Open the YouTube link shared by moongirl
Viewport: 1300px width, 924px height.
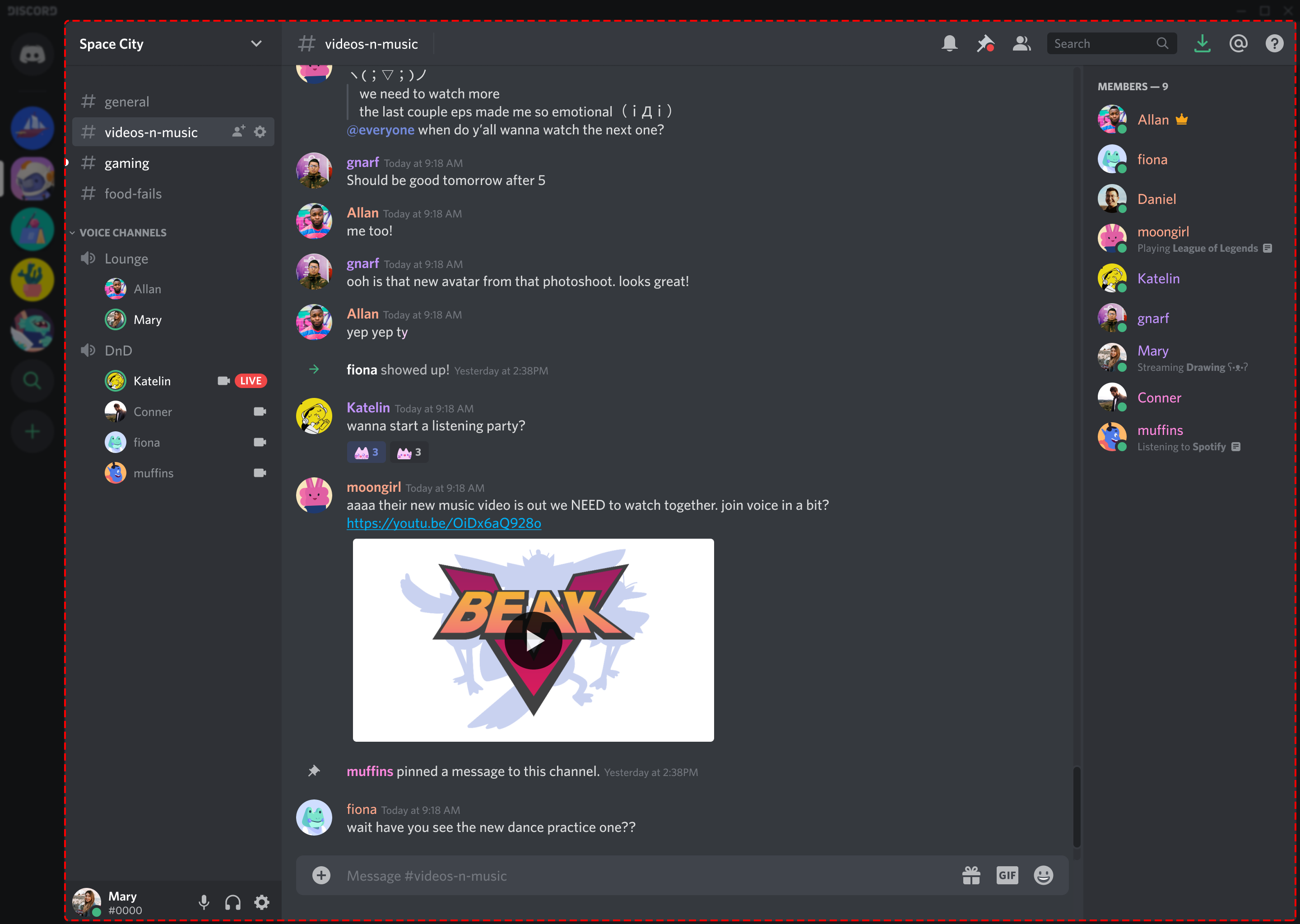444,523
